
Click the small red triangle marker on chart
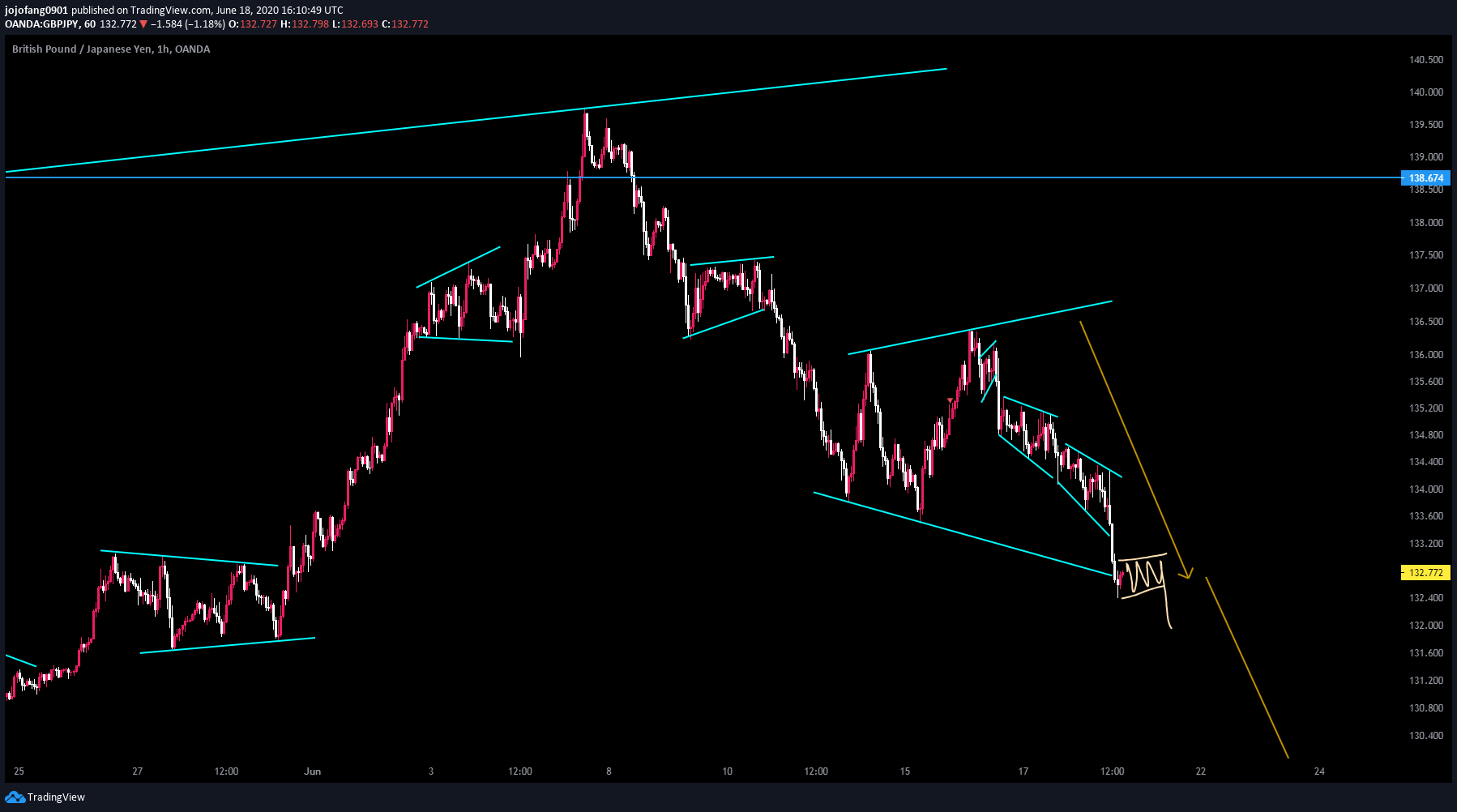point(951,400)
